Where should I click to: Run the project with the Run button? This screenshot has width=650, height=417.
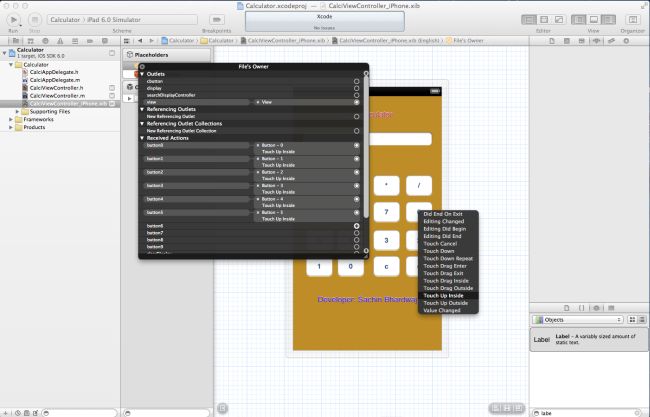pyautogui.click(x=13, y=19)
